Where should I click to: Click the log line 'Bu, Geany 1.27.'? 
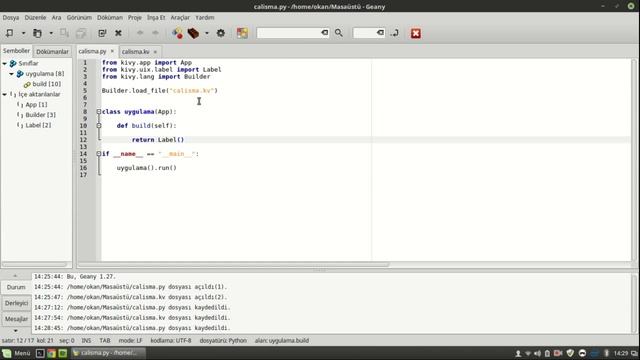tap(75, 277)
